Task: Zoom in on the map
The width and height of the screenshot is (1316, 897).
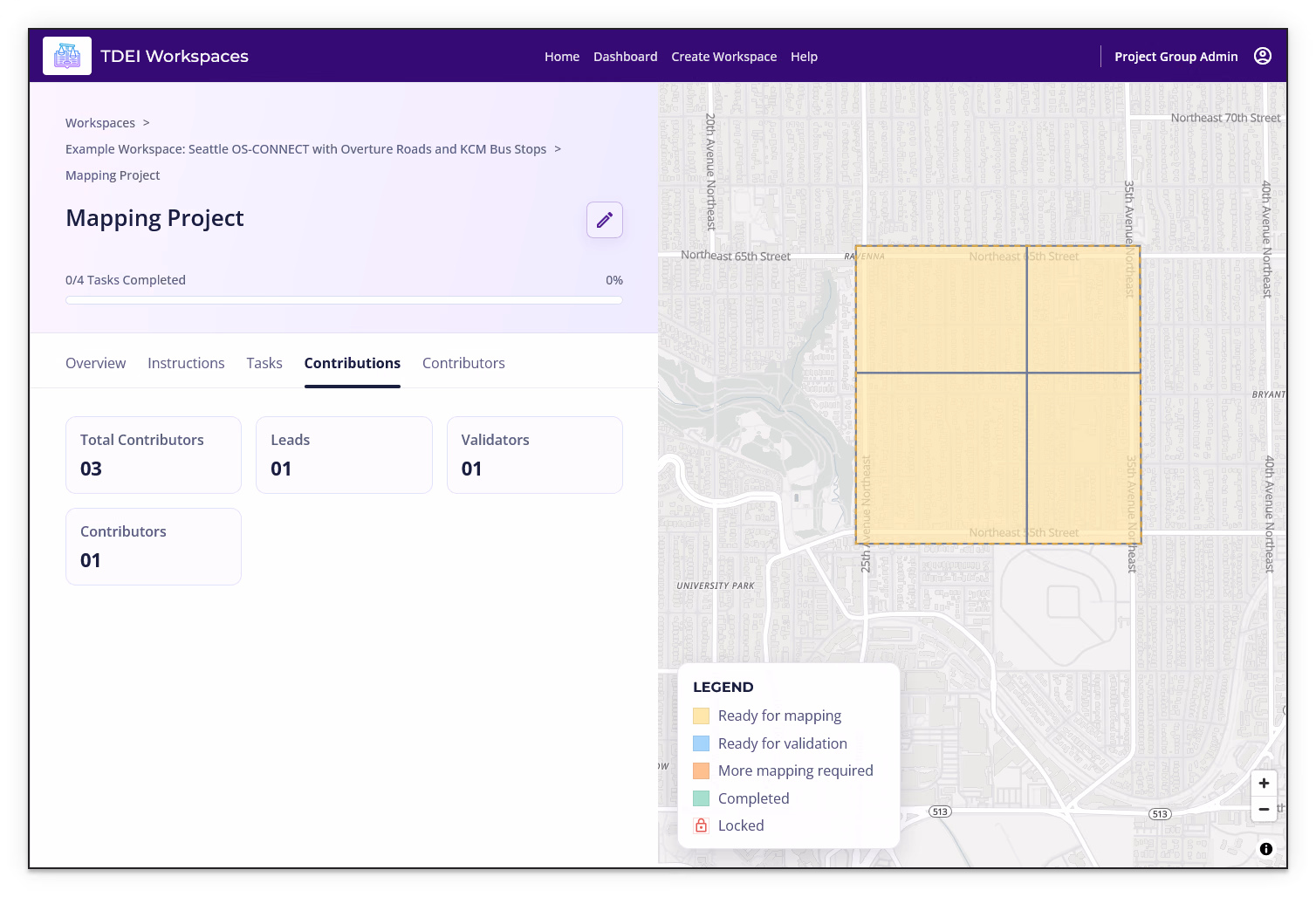Action: click(1264, 783)
